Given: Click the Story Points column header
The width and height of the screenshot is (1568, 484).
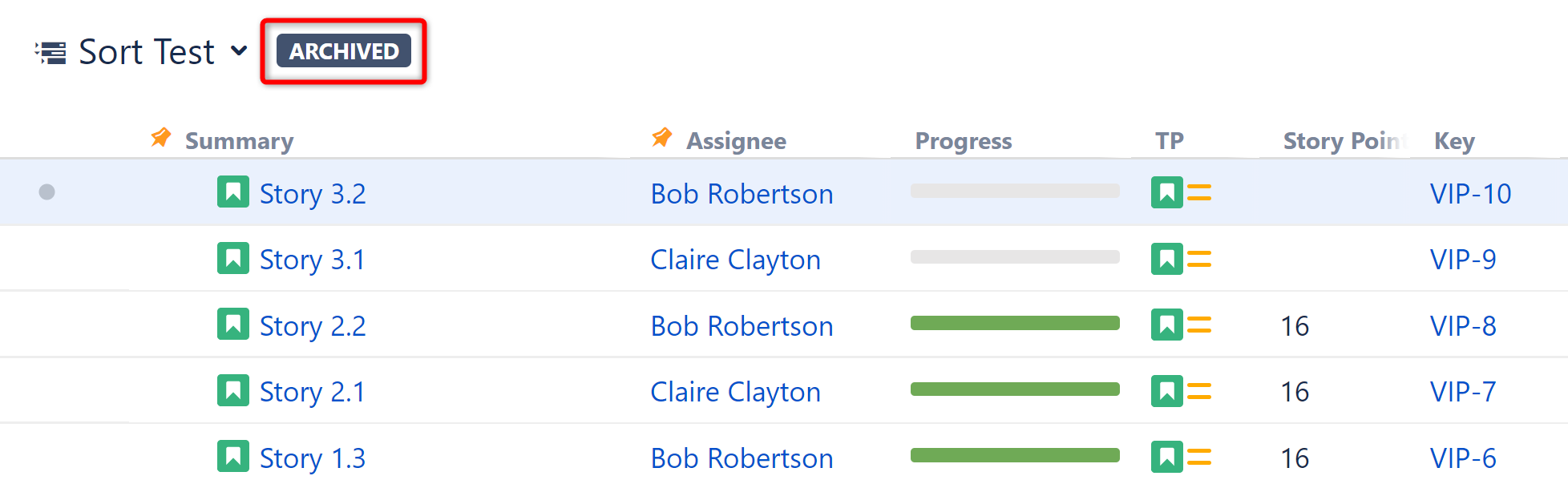Looking at the screenshot, I should pos(1344,141).
